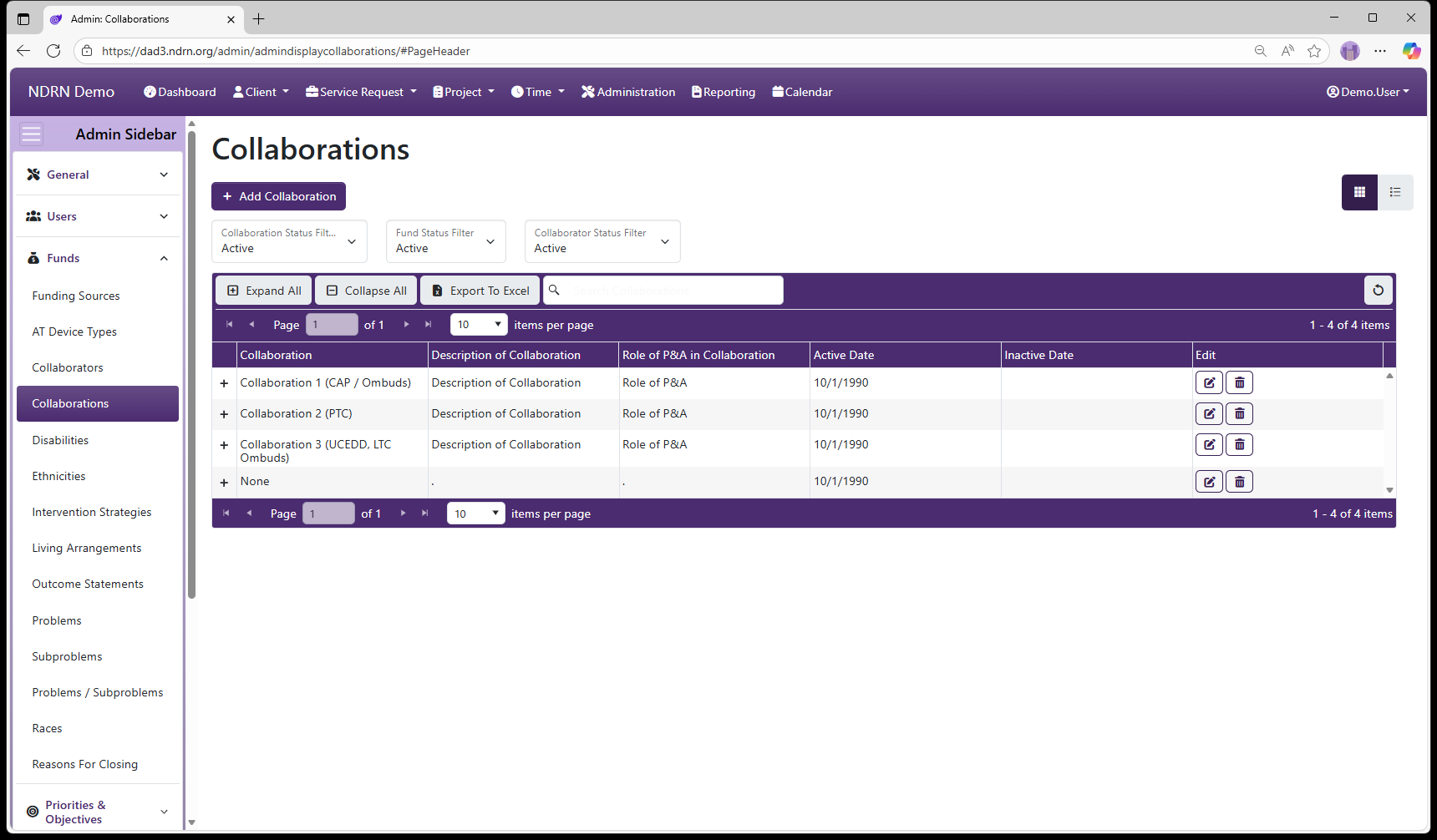Expand the General sidebar section
The image size is (1437, 840).
coord(98,175)
